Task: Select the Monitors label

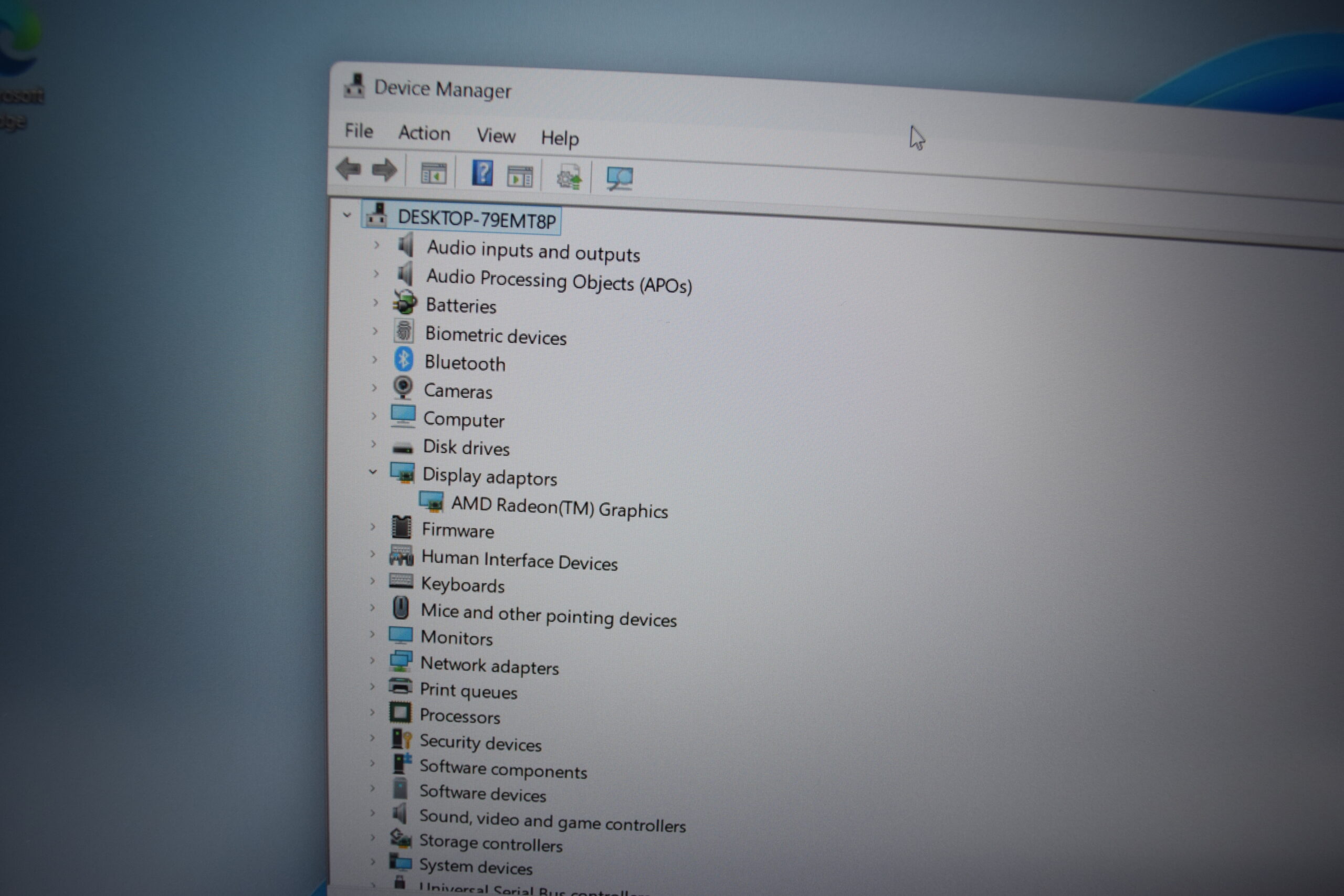Action: coord(456,637)
